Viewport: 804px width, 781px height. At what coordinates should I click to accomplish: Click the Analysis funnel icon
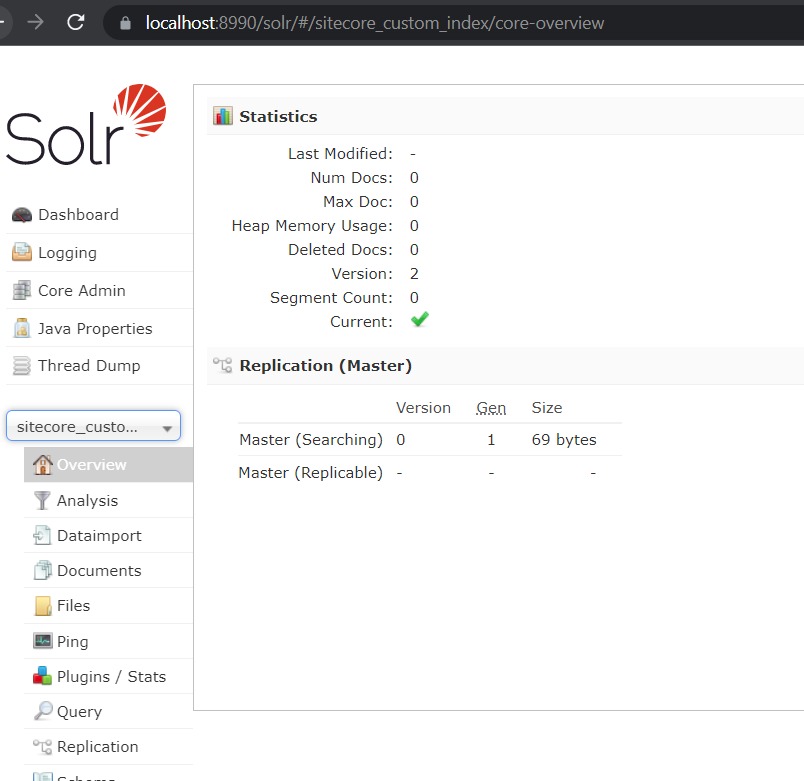click(x=42, y=500)
